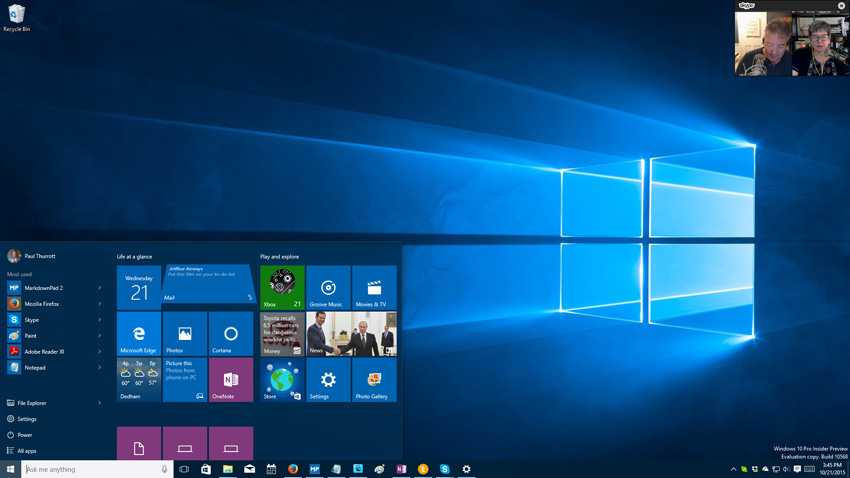Open OneNote from the taskbar
Screen dimensions: 850x478
tap(401, 469)
